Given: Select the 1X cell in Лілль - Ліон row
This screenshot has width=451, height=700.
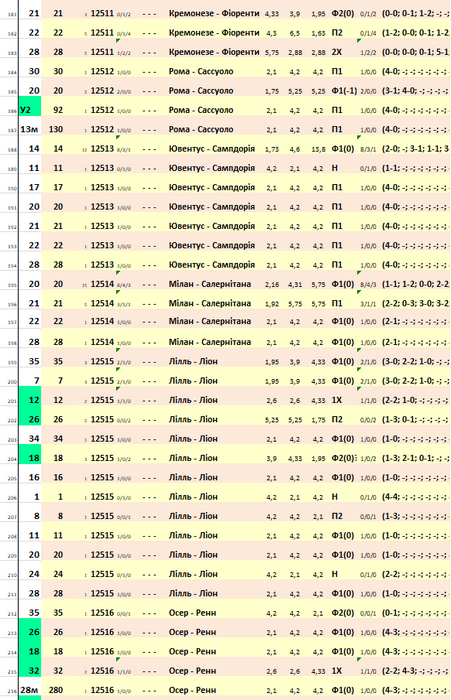Looking at the screenshot, I should tap(336, 400).
